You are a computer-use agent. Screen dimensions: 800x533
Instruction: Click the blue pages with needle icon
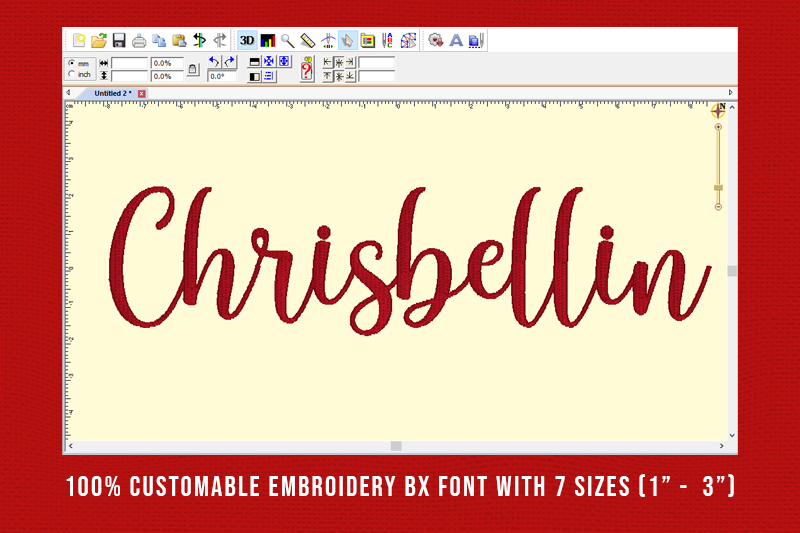click(476, 40)
